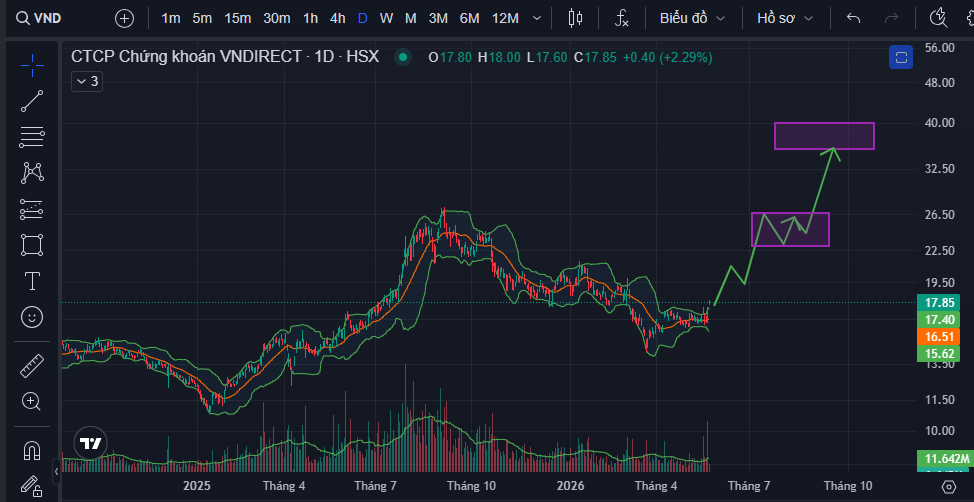Collapse the drawing toolbar side arrow

tap(57, 472)
